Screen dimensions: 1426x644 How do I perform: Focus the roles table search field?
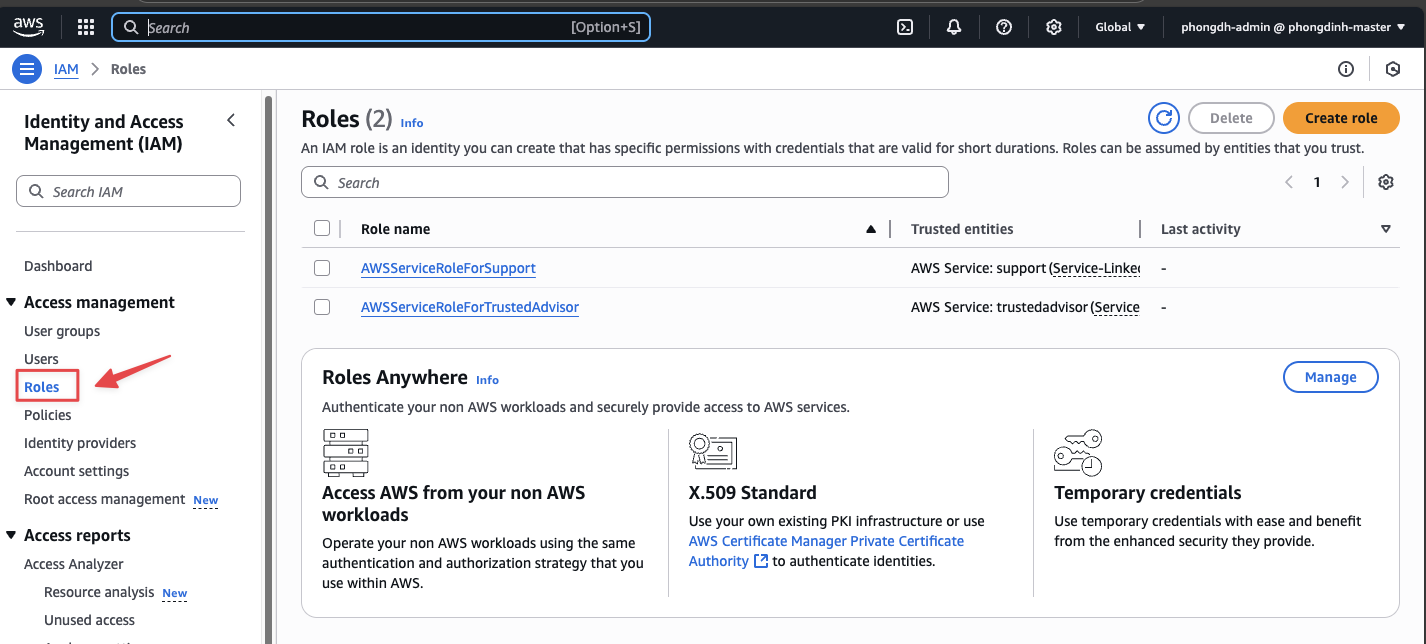[x=624, y=182]
